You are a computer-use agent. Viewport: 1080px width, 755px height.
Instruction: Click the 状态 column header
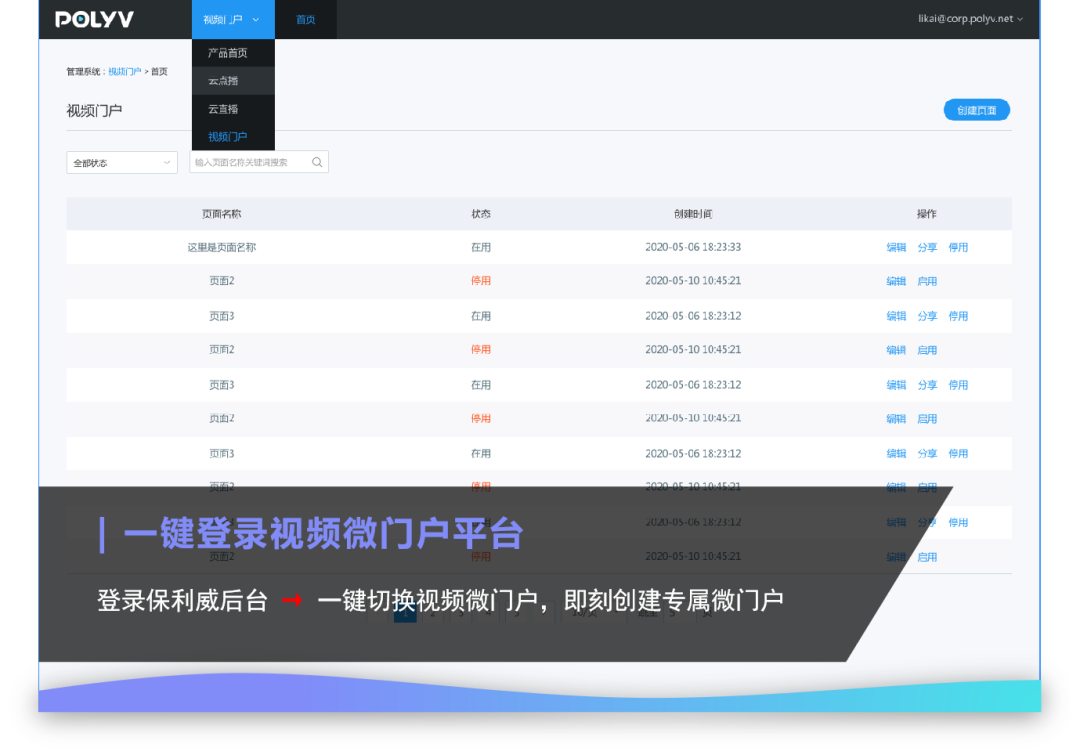481,214
